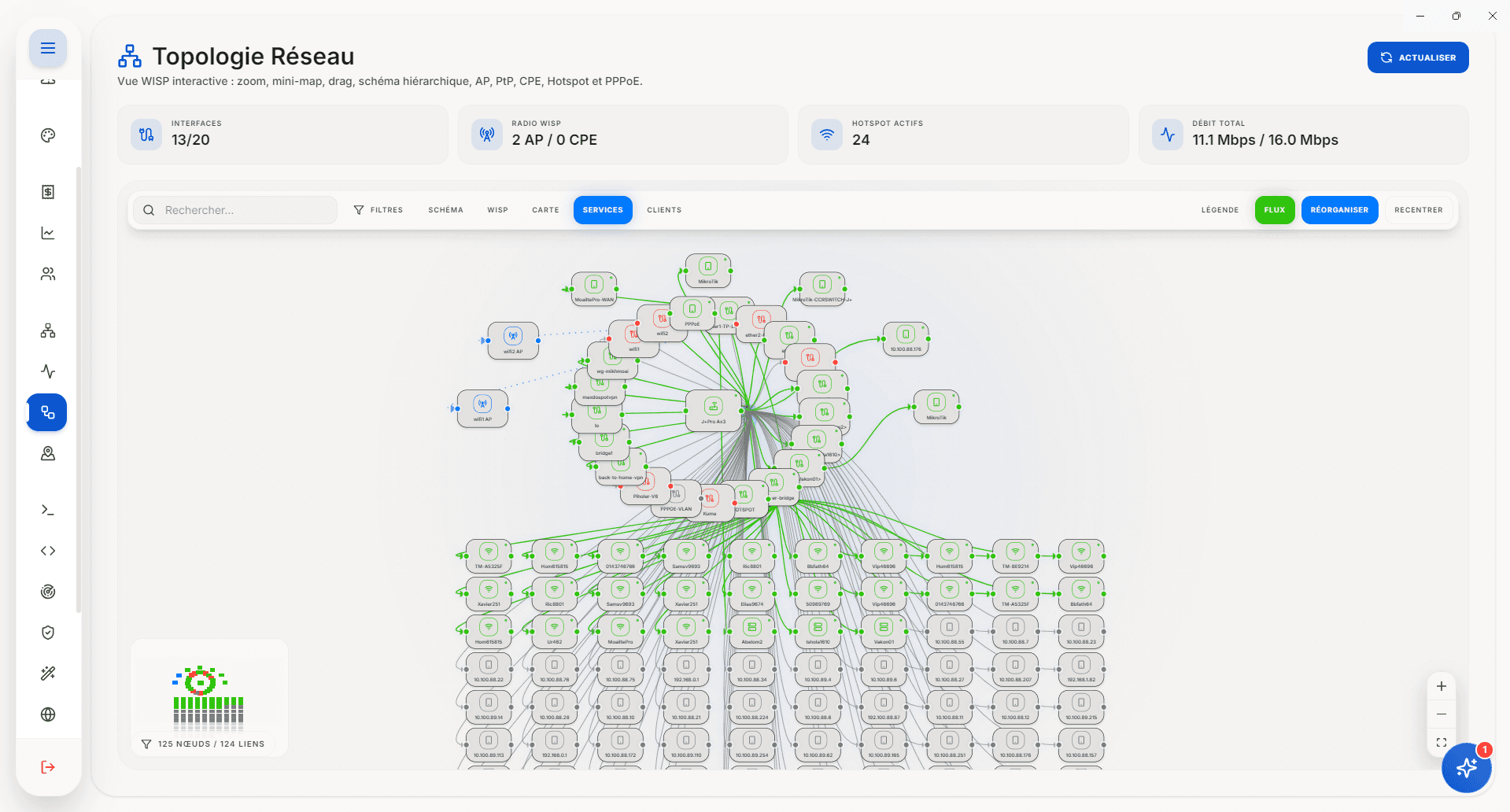This screenshot has height=812, width=1510.
Task: Toggle the FLUX traffic flow button
Action: coord(1275,210)
